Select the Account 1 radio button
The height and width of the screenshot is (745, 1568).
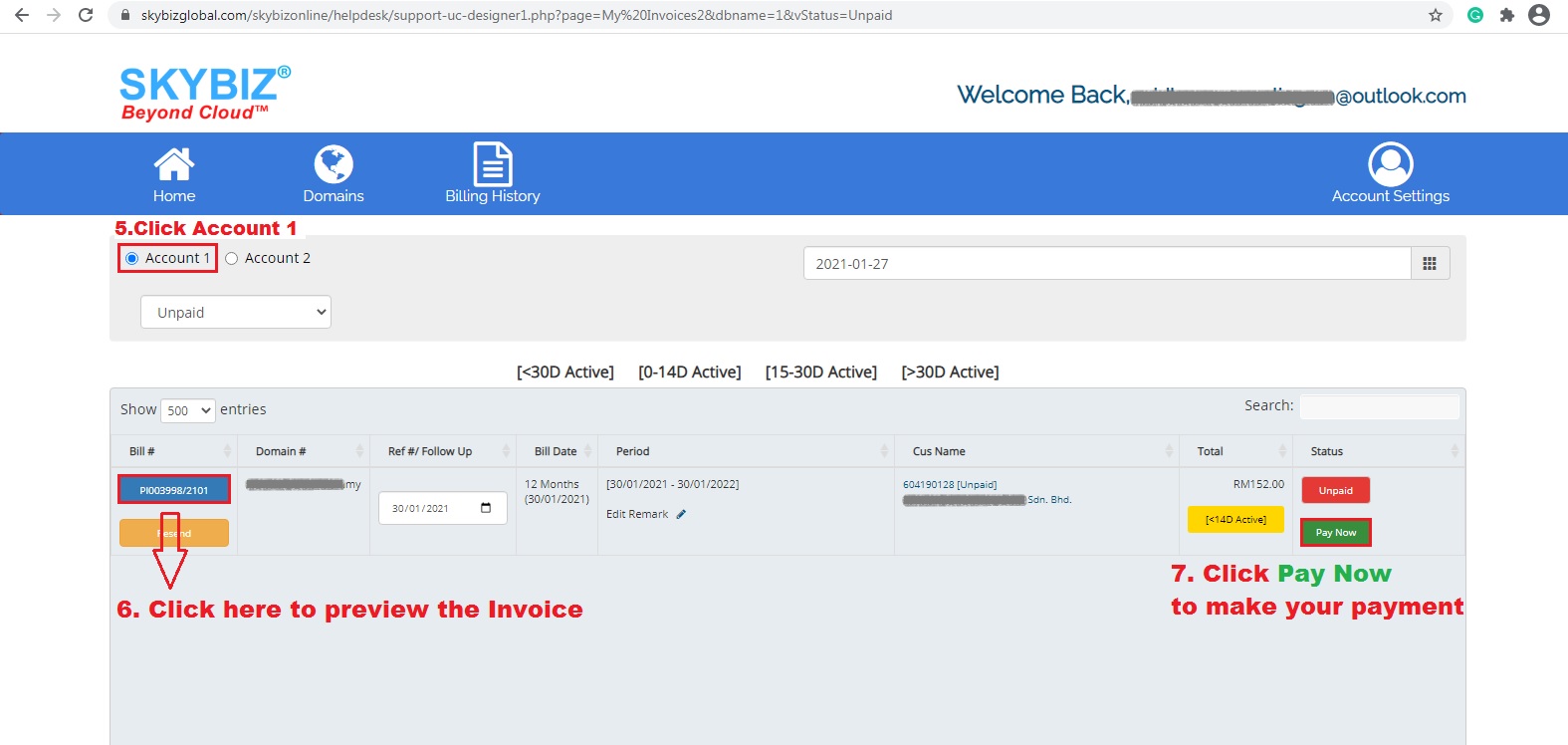pyautogui.click(x=132, y=259)
